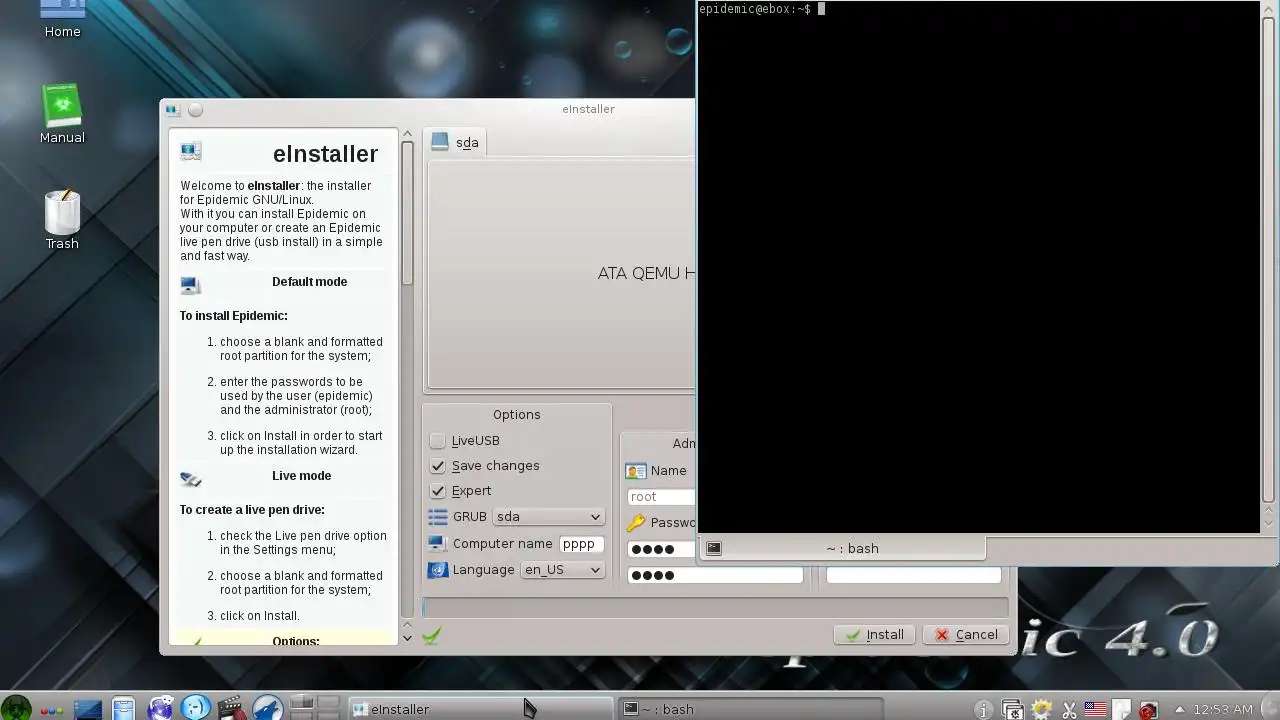Screen dimensions: 1280x720
Task: Switch to bash terminal via taskbar button
Action: (750, 709)
